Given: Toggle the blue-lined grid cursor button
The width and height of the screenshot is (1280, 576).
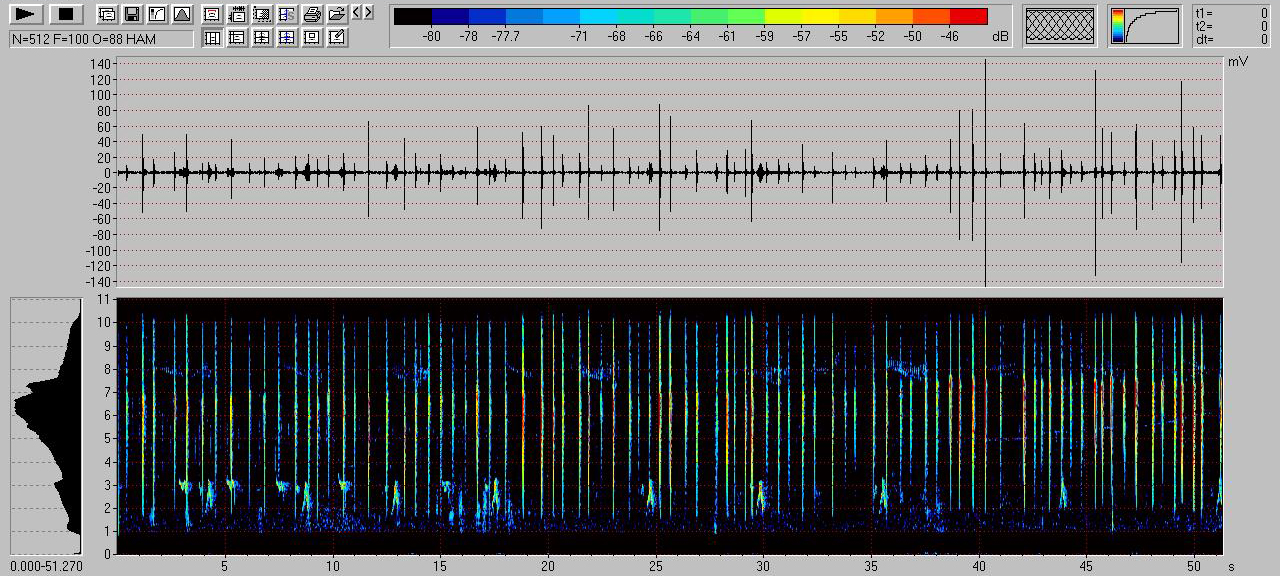Looking at the screenshot, I should pyautogui.click(x=287, y=38).
